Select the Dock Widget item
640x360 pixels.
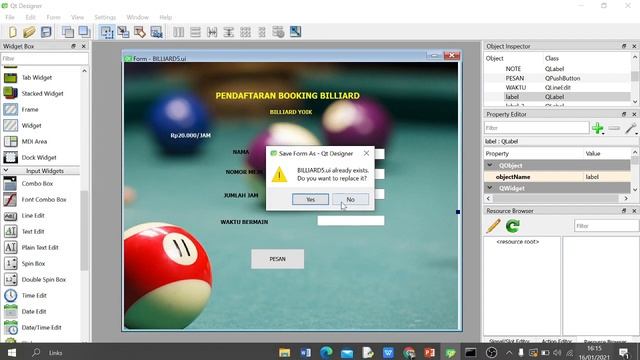click(40, 158)
